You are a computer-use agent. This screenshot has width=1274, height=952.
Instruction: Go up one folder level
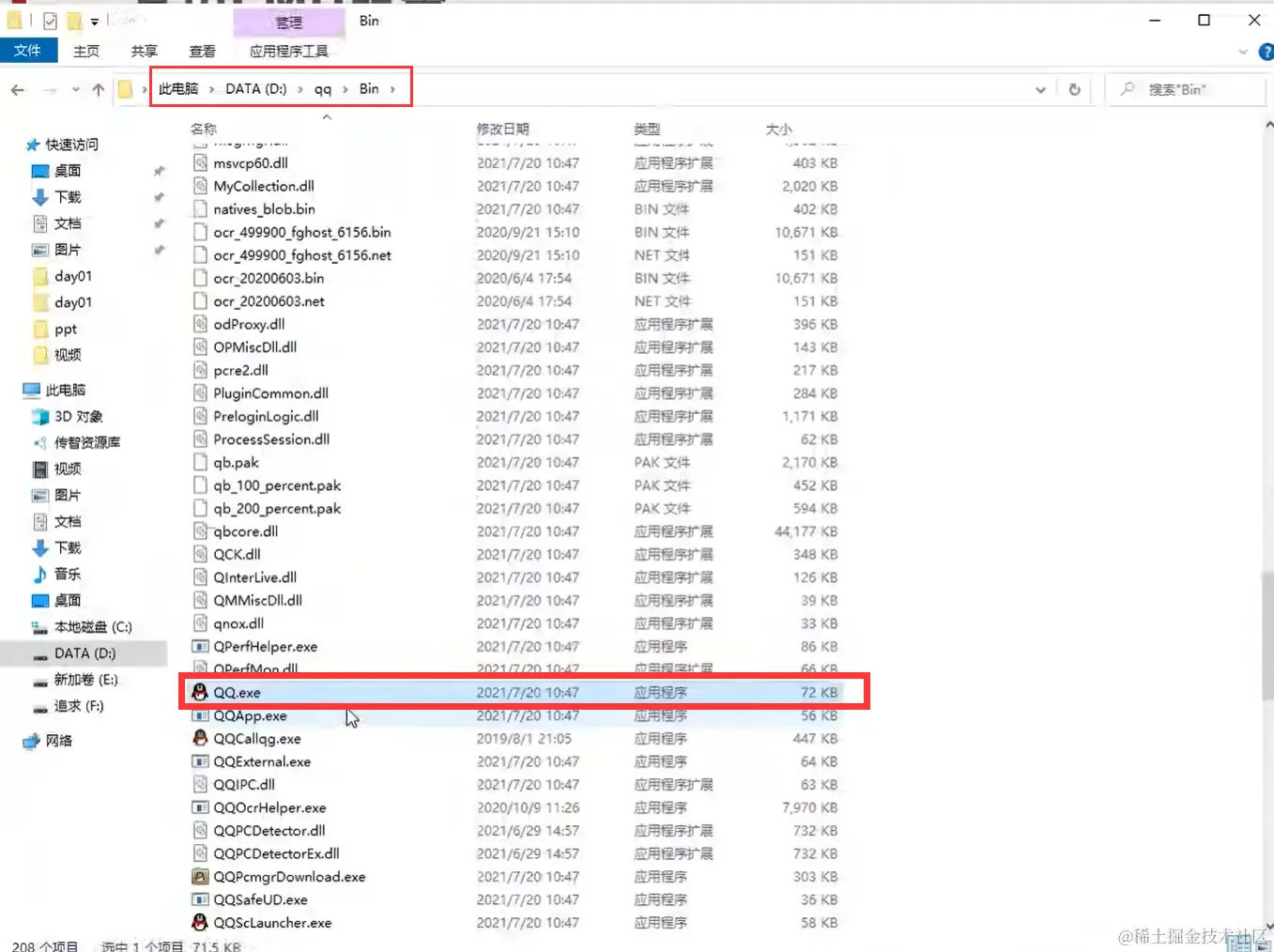click(x=99, y=89)
